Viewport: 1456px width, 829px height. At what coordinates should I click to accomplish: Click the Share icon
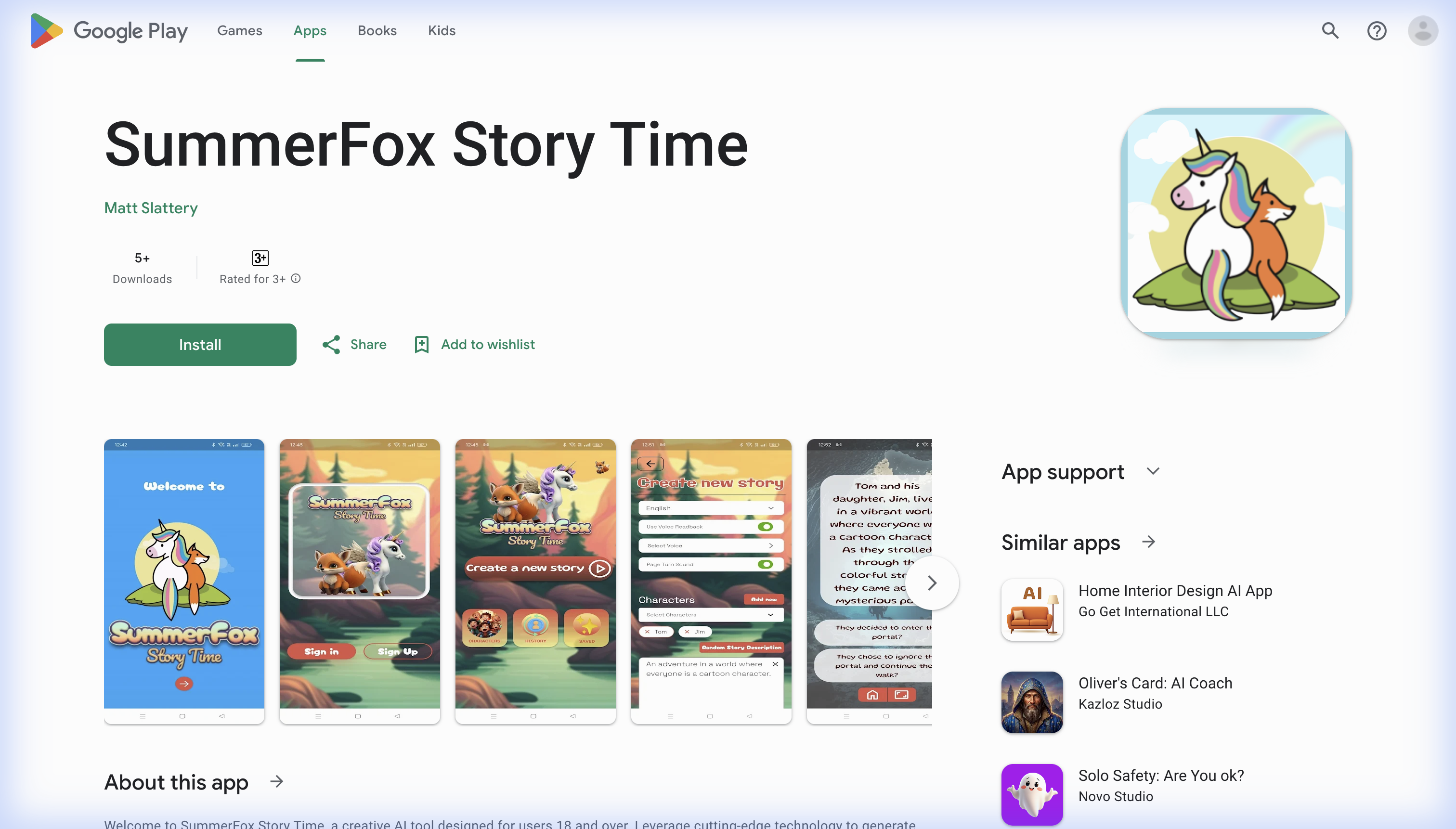point(331,345)
